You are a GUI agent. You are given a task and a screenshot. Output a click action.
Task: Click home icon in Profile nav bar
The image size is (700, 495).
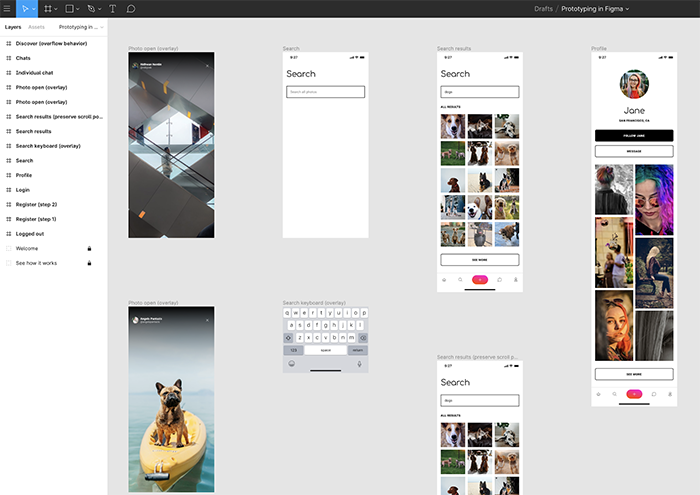point(599,394)
